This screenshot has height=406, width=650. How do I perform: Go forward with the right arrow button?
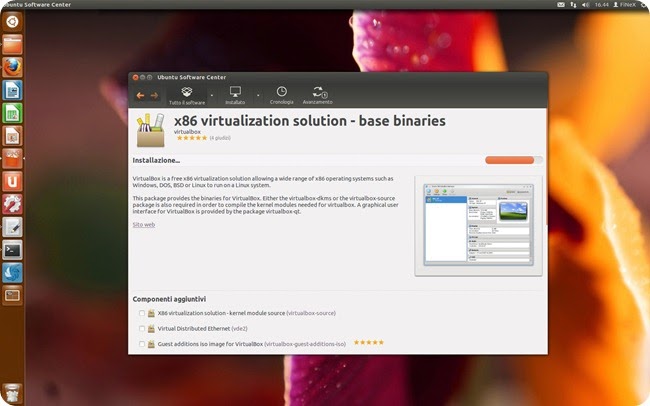(154, 95)
